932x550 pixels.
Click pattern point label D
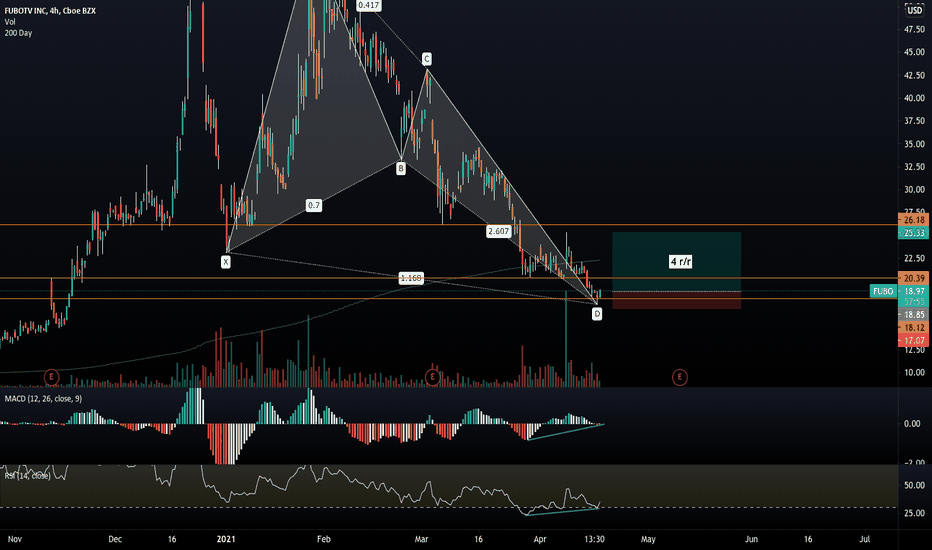click(x=597, y=313)
